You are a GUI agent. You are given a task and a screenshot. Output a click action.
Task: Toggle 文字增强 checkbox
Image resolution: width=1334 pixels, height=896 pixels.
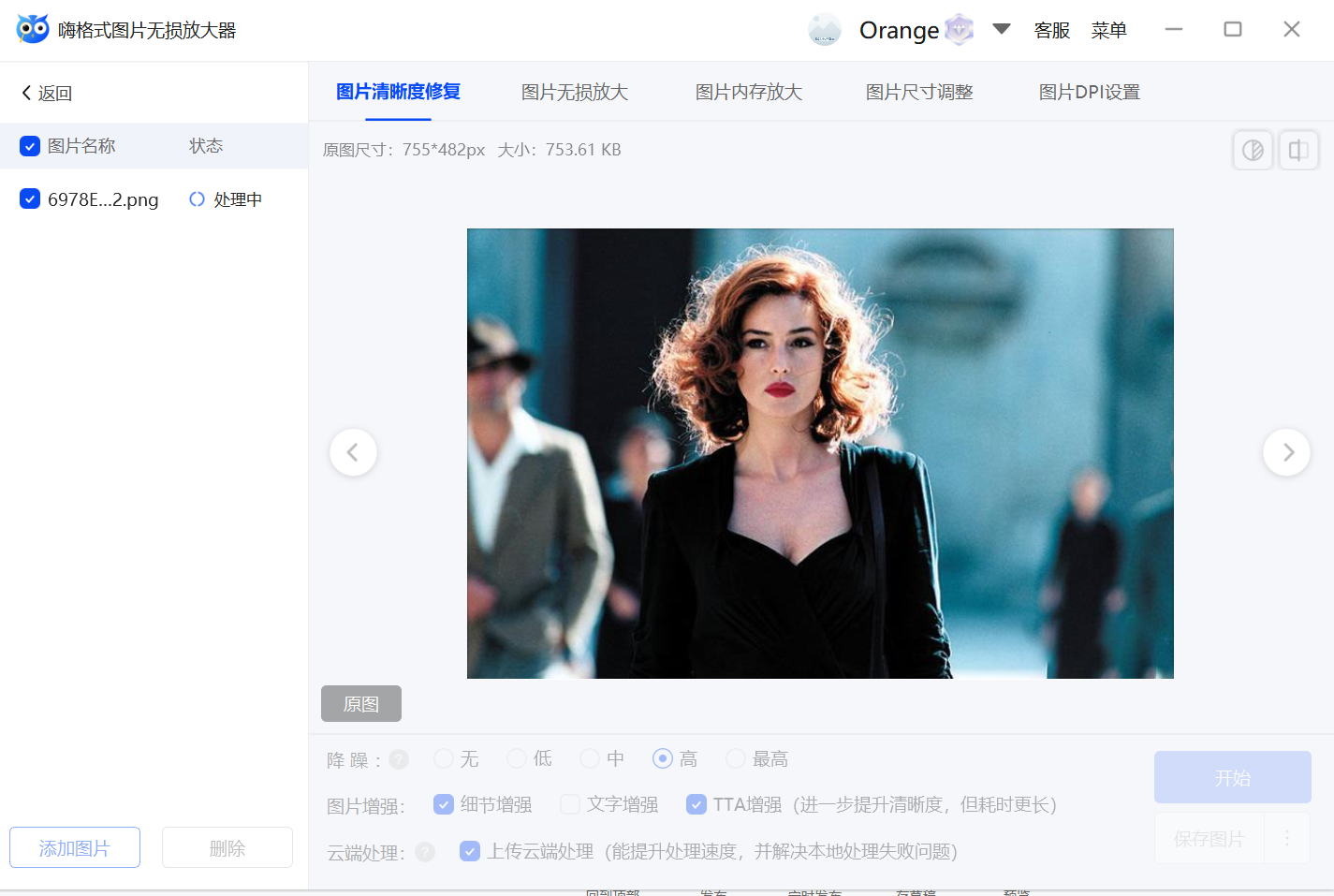click(x=570, y=804)
